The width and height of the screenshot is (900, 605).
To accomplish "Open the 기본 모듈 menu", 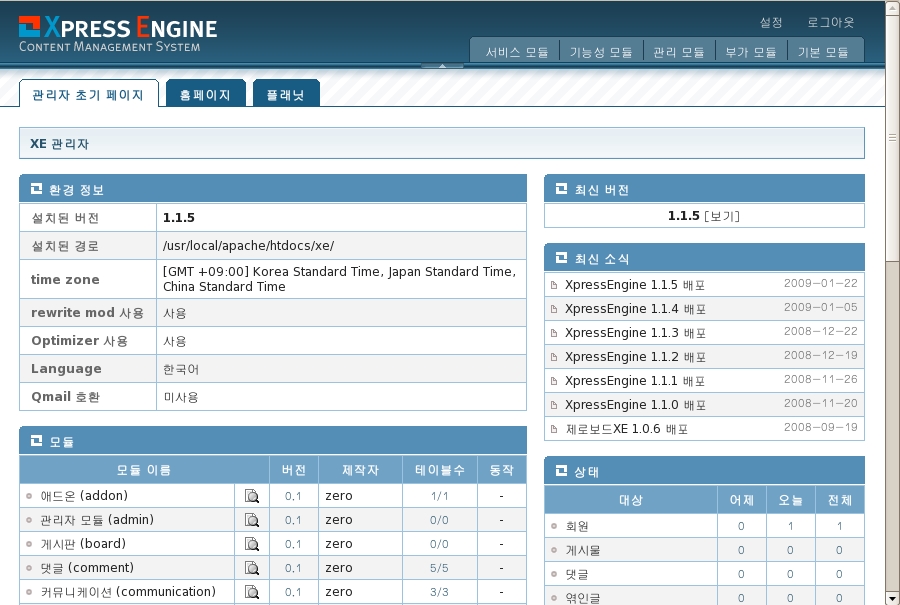I will pos(823,52).
